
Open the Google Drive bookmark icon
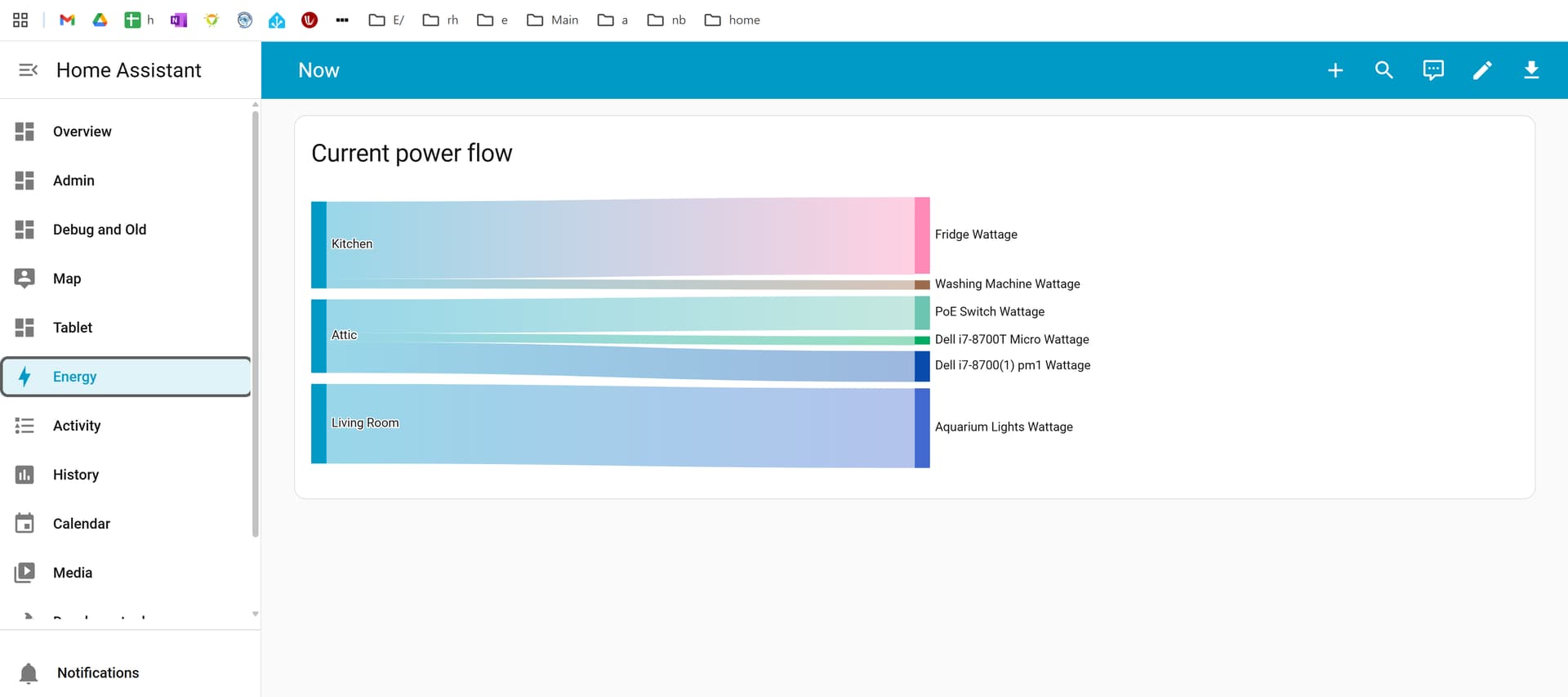100,20
